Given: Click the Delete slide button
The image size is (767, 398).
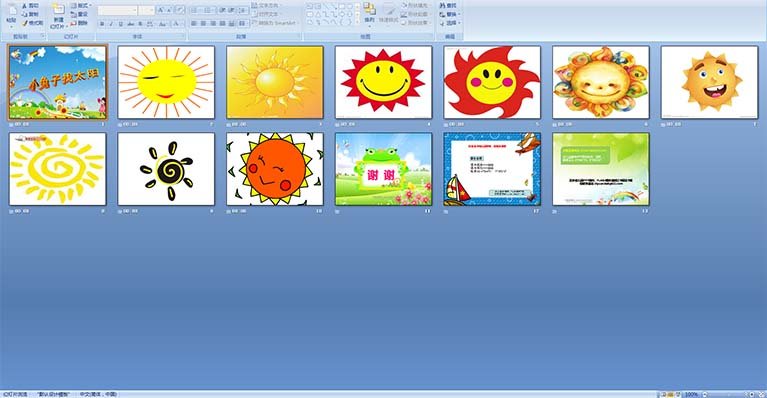Looking at the screenshot, I should coord(79,23).
